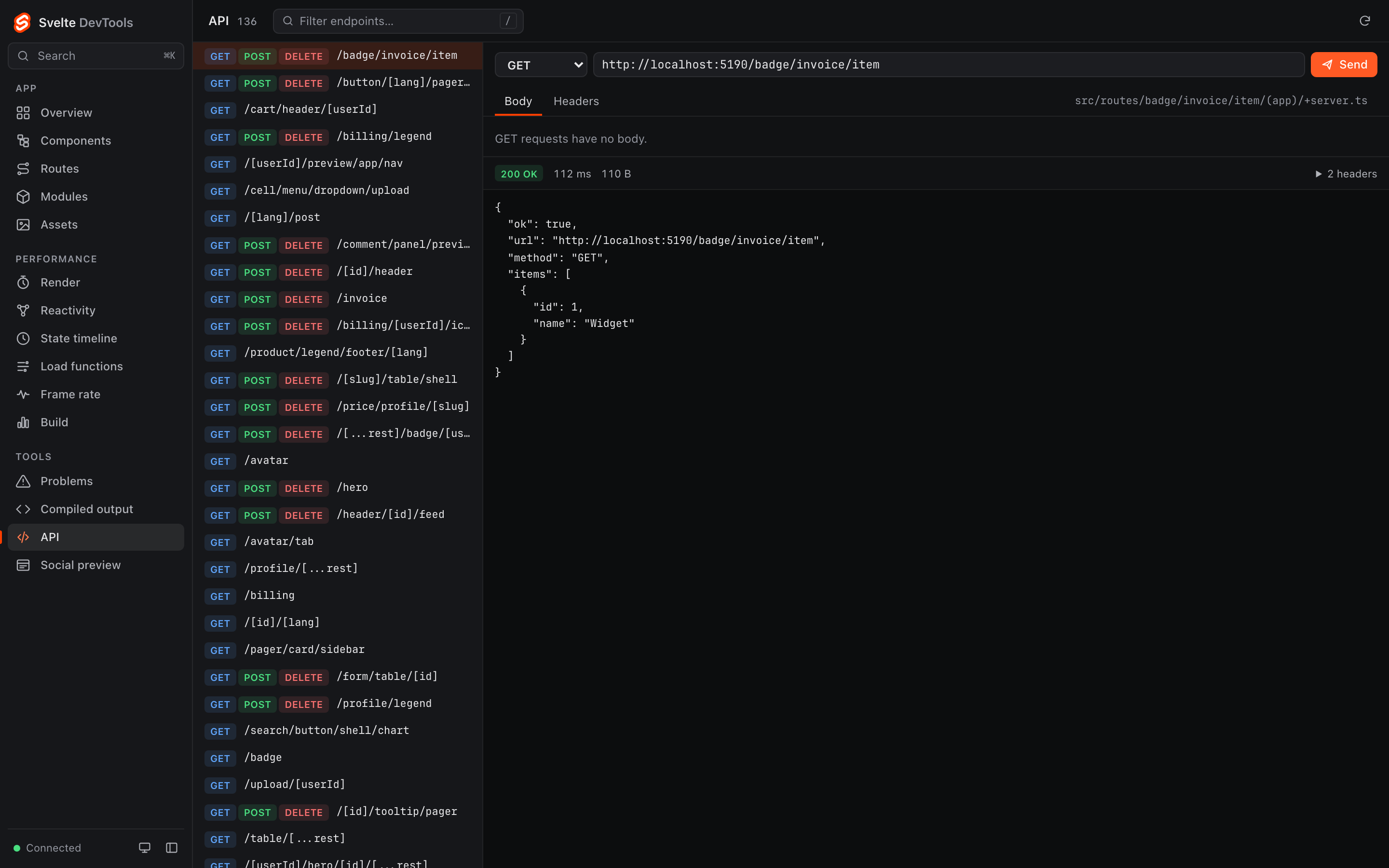1389x868 pixels.
Task: Open the Problems warning triangle icon
Action: coord(23,481)
